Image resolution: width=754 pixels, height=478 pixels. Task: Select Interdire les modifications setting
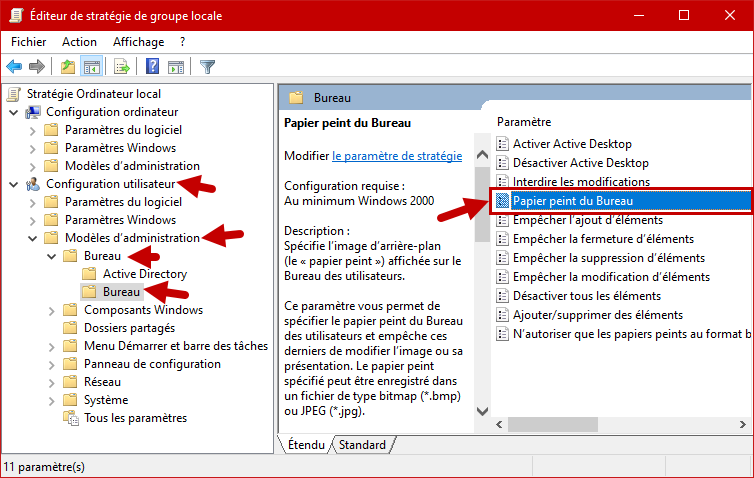tap(581, 182)
